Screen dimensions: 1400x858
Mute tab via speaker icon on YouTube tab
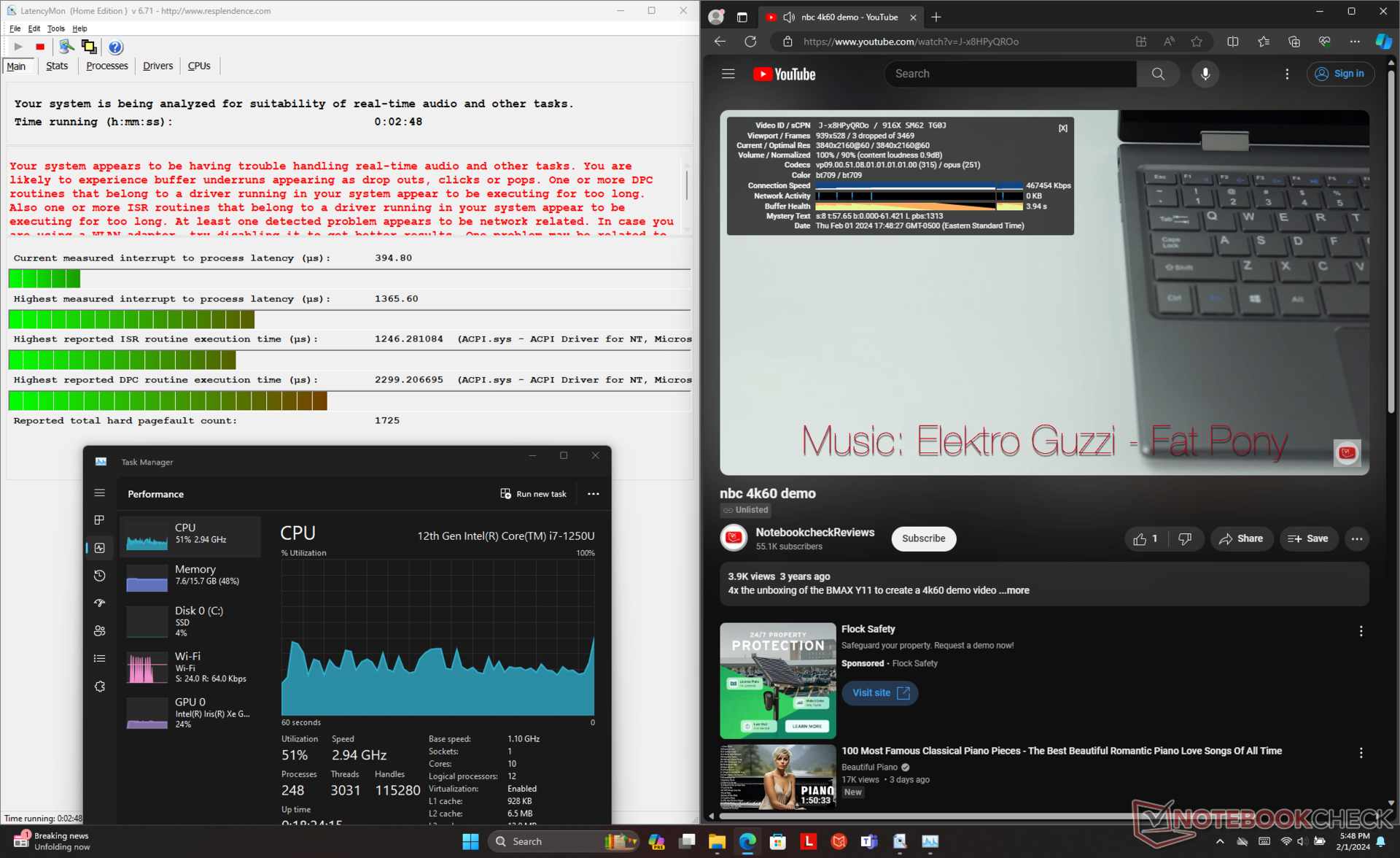(x=788, y=17)
